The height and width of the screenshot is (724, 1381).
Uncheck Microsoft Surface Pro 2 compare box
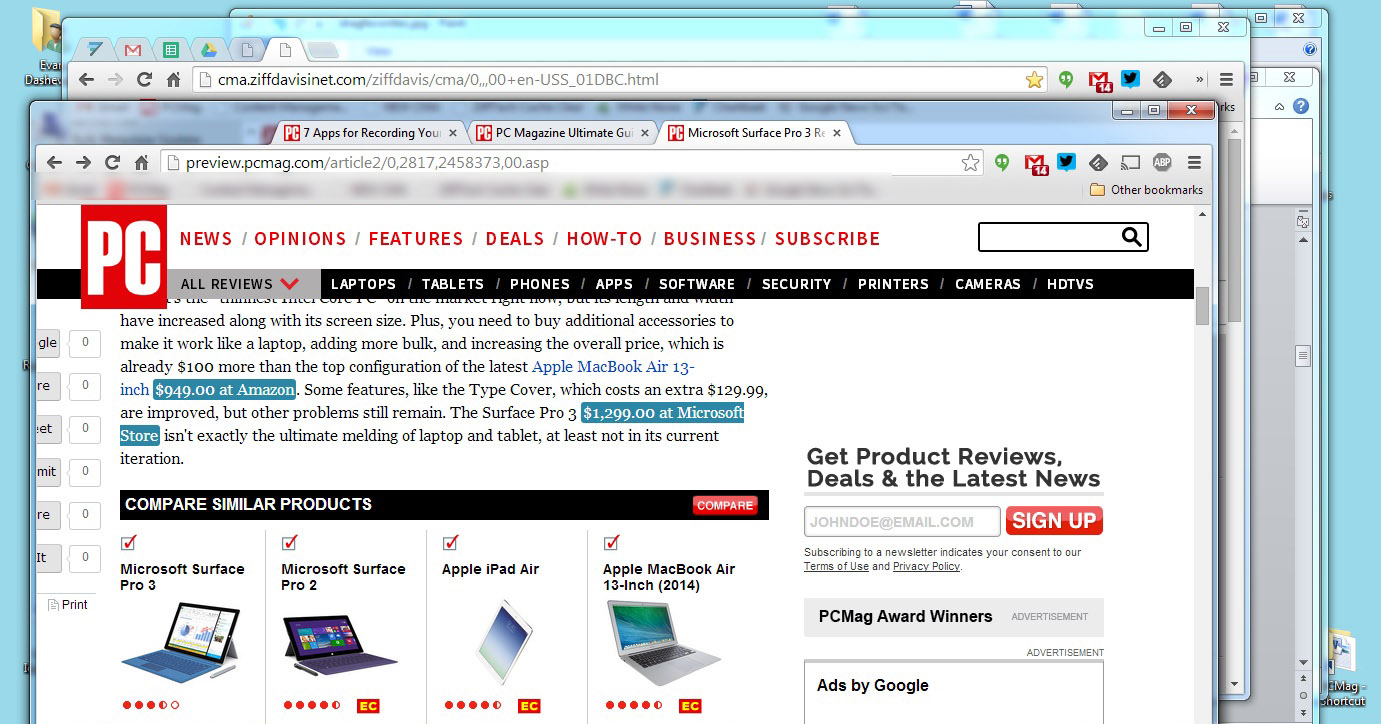(289, 543)
